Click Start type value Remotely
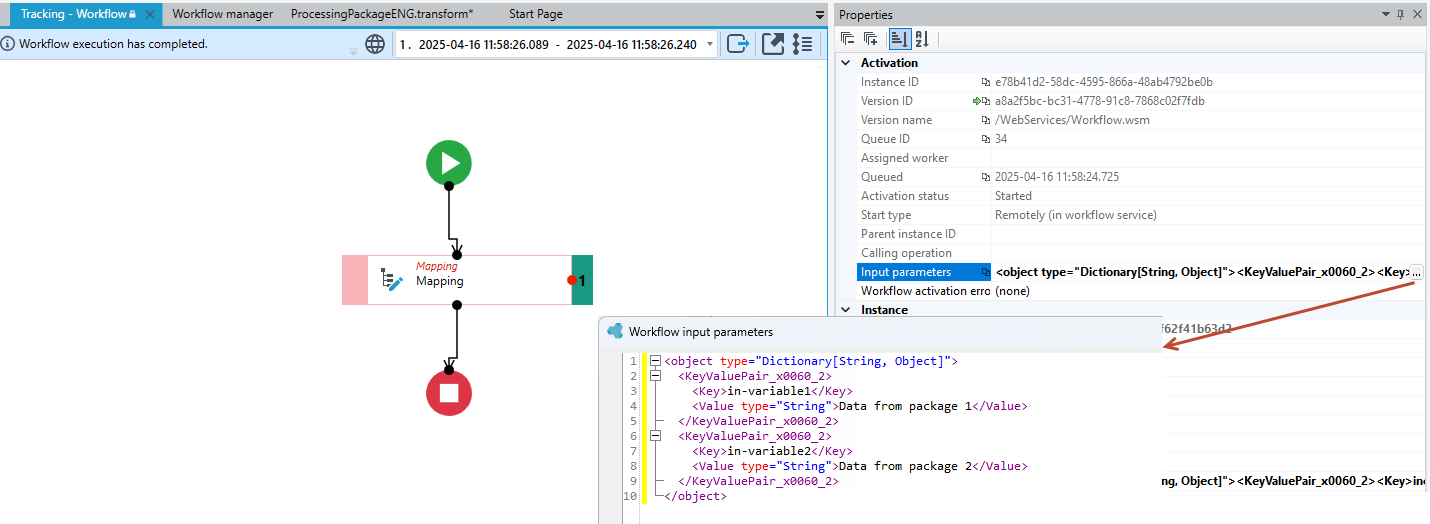1430x524 pixels. (1076, 215)
